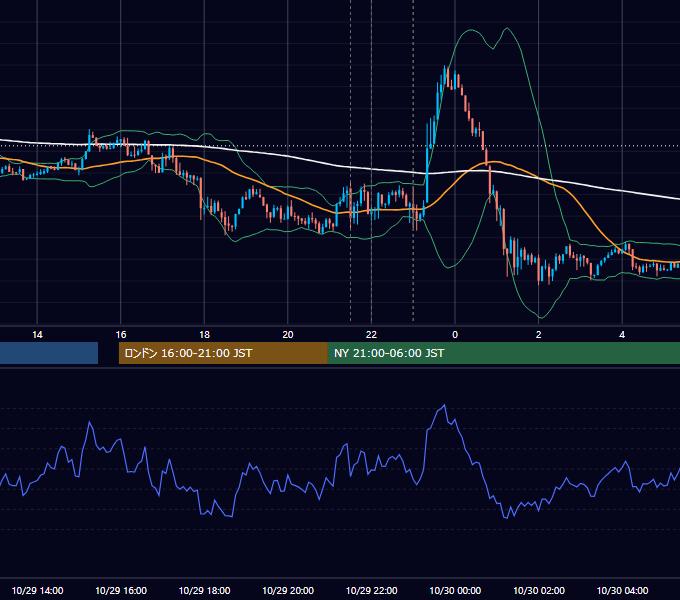Click the 16 hour label on chart axis

pyautogui.click(x=121, y=335)
